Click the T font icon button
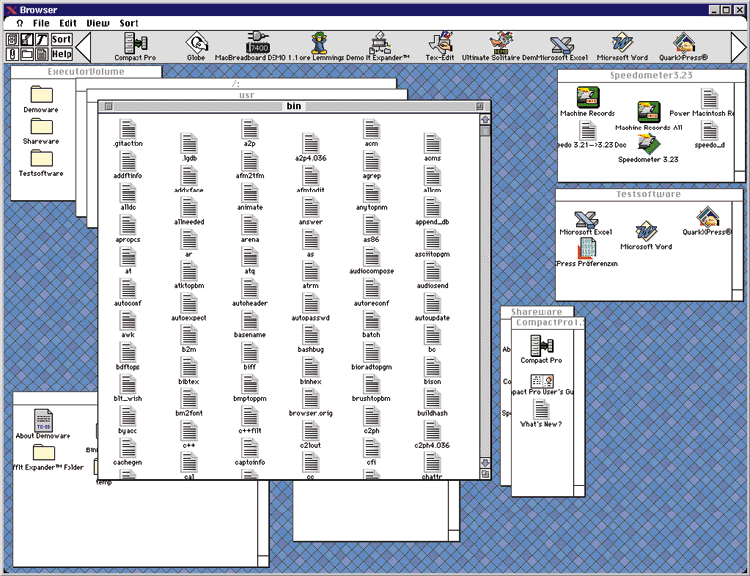Viewport: 750px width, 576px height. [42, 39]
